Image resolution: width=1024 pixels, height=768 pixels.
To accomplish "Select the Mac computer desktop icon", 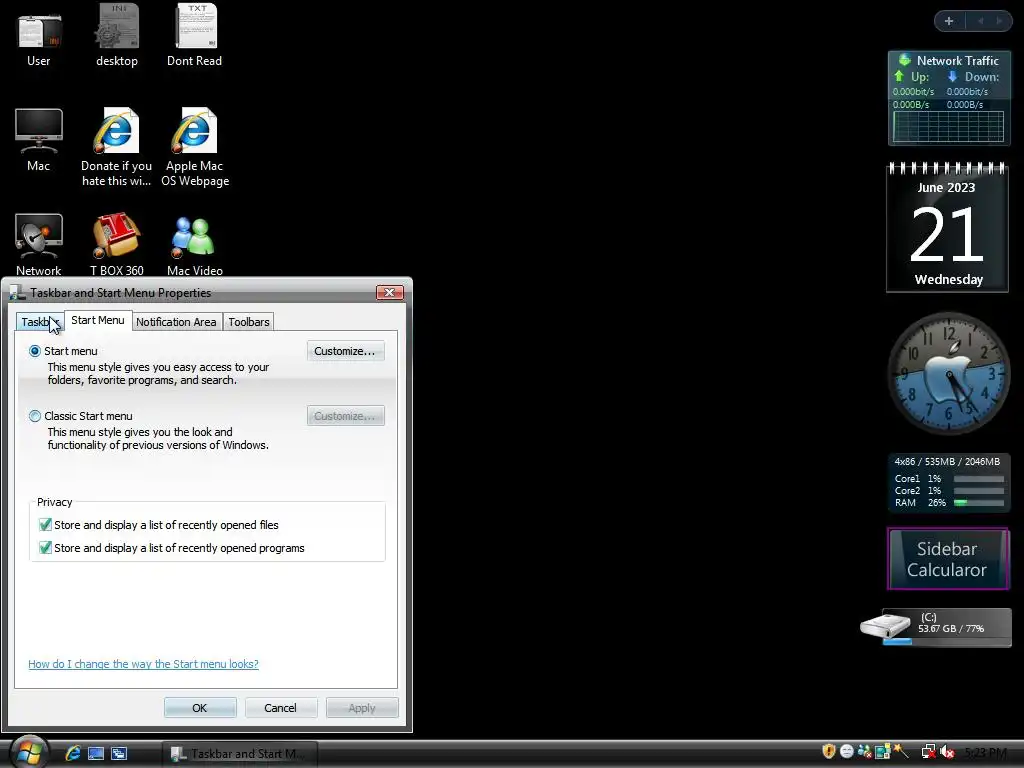I will pos(39,140).
